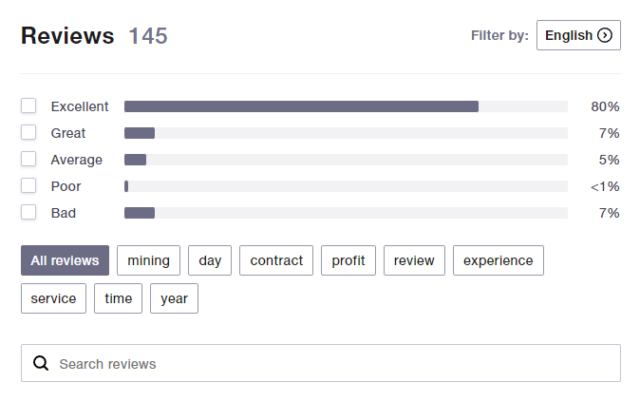Click the service keyword tag
The width and height of the screenshot is (640, 402).
(x=53, y=298)
